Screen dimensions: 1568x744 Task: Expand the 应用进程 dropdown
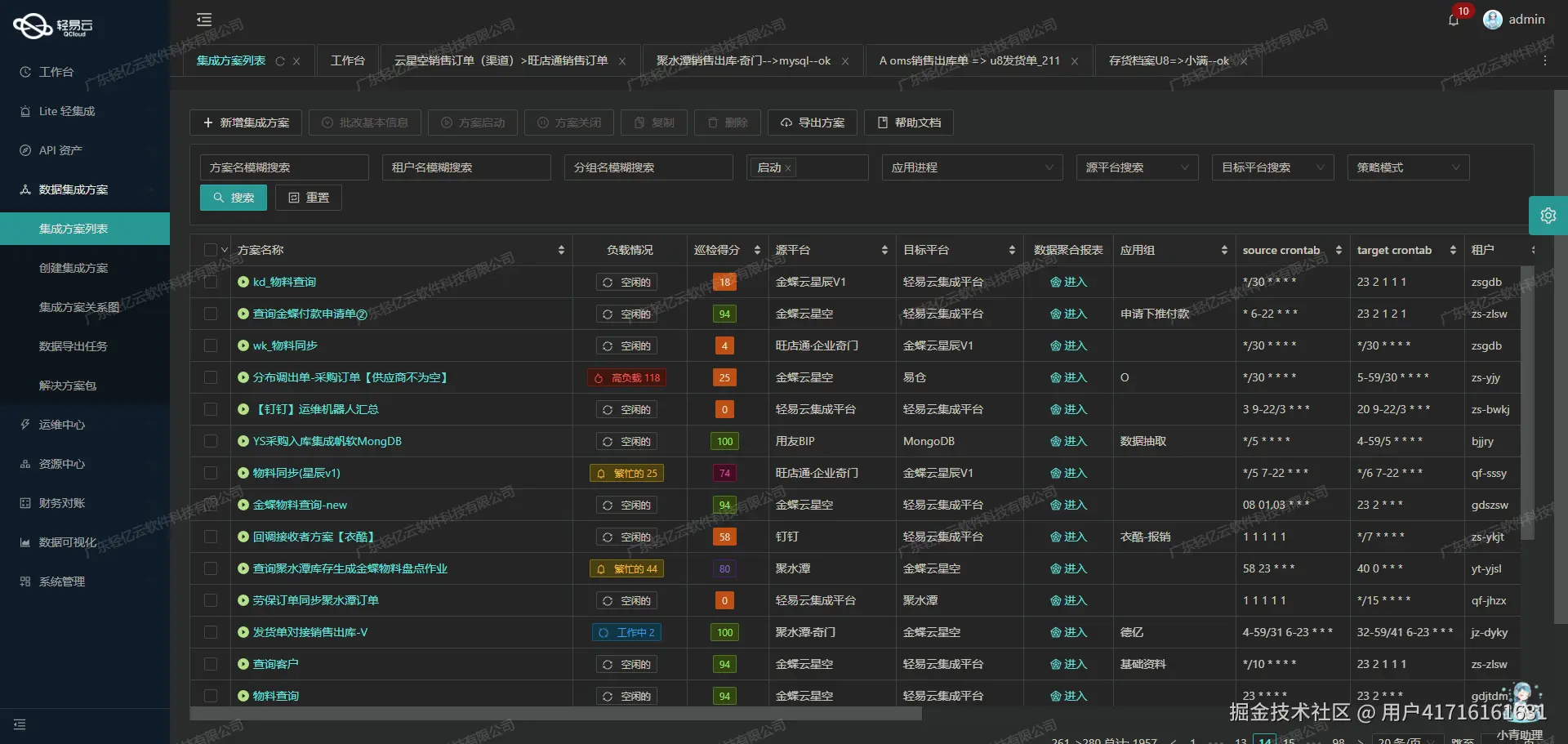coord(972,167)
